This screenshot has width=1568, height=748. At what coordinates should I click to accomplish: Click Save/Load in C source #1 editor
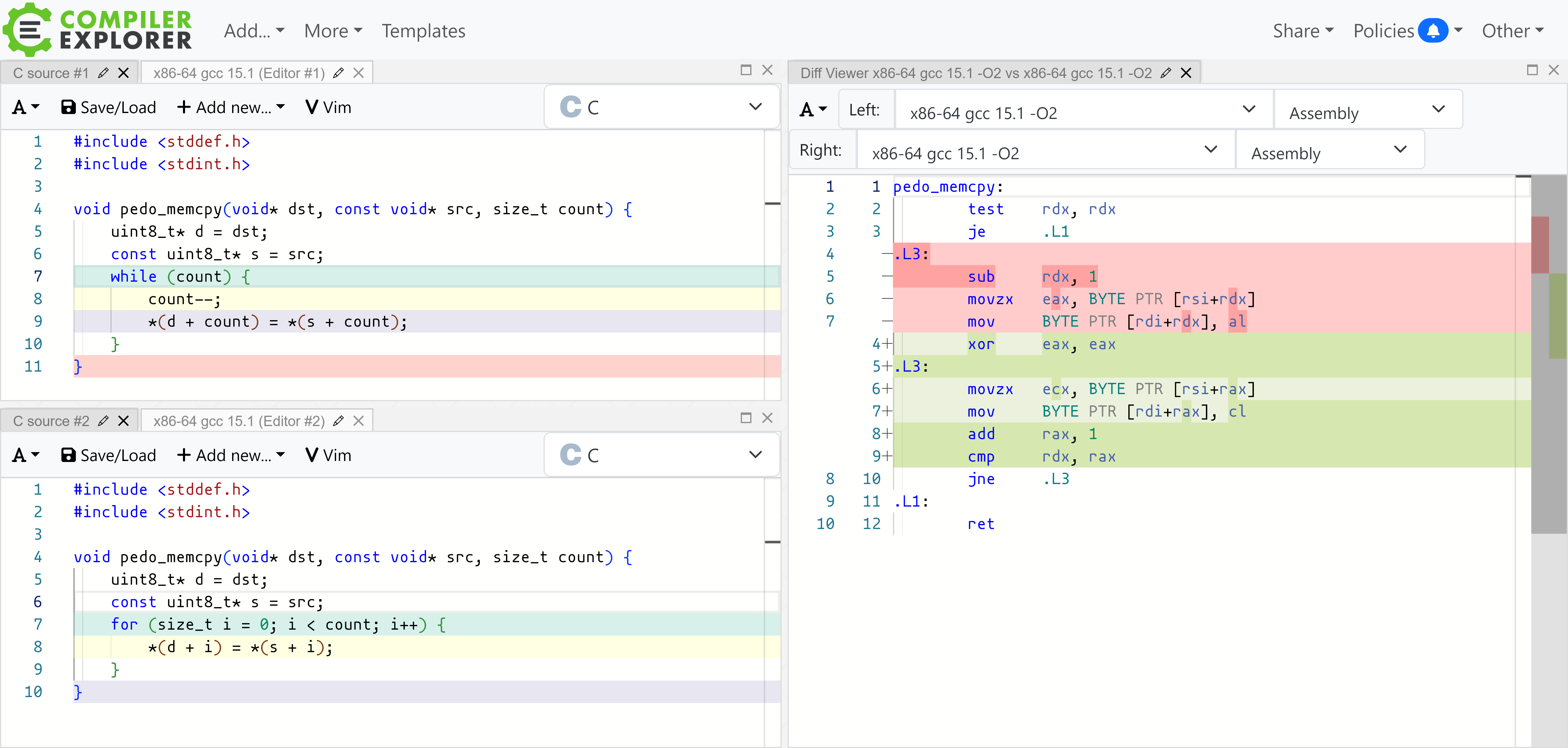pyautogui.click(x=108, y=108)
